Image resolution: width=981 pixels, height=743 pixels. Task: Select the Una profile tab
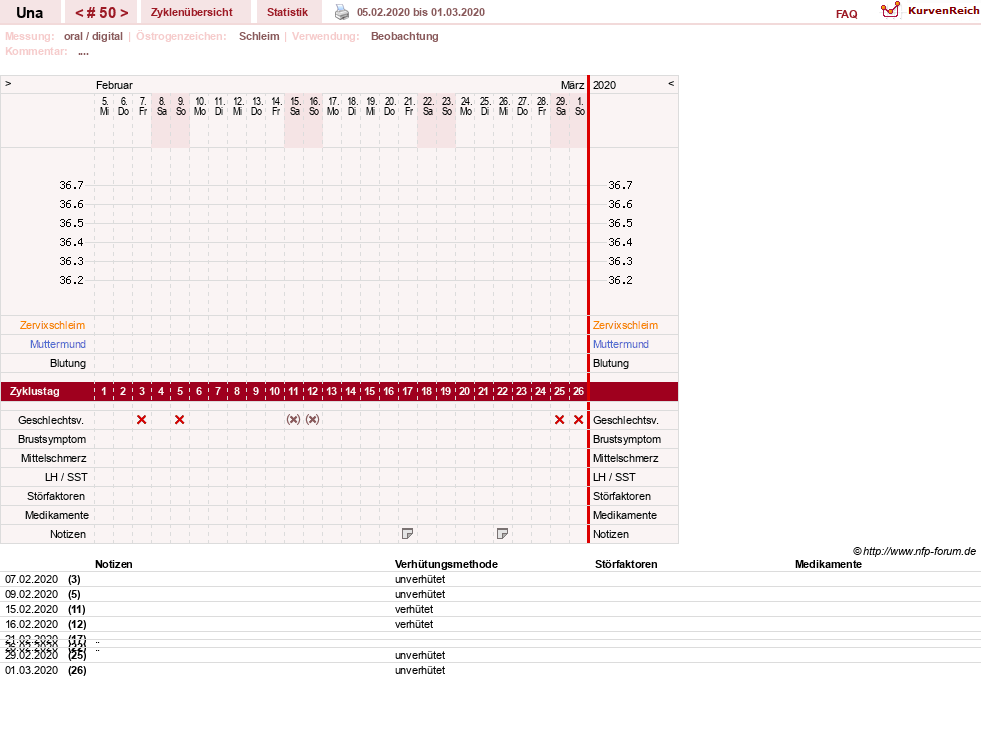click(x=29, y=13)
